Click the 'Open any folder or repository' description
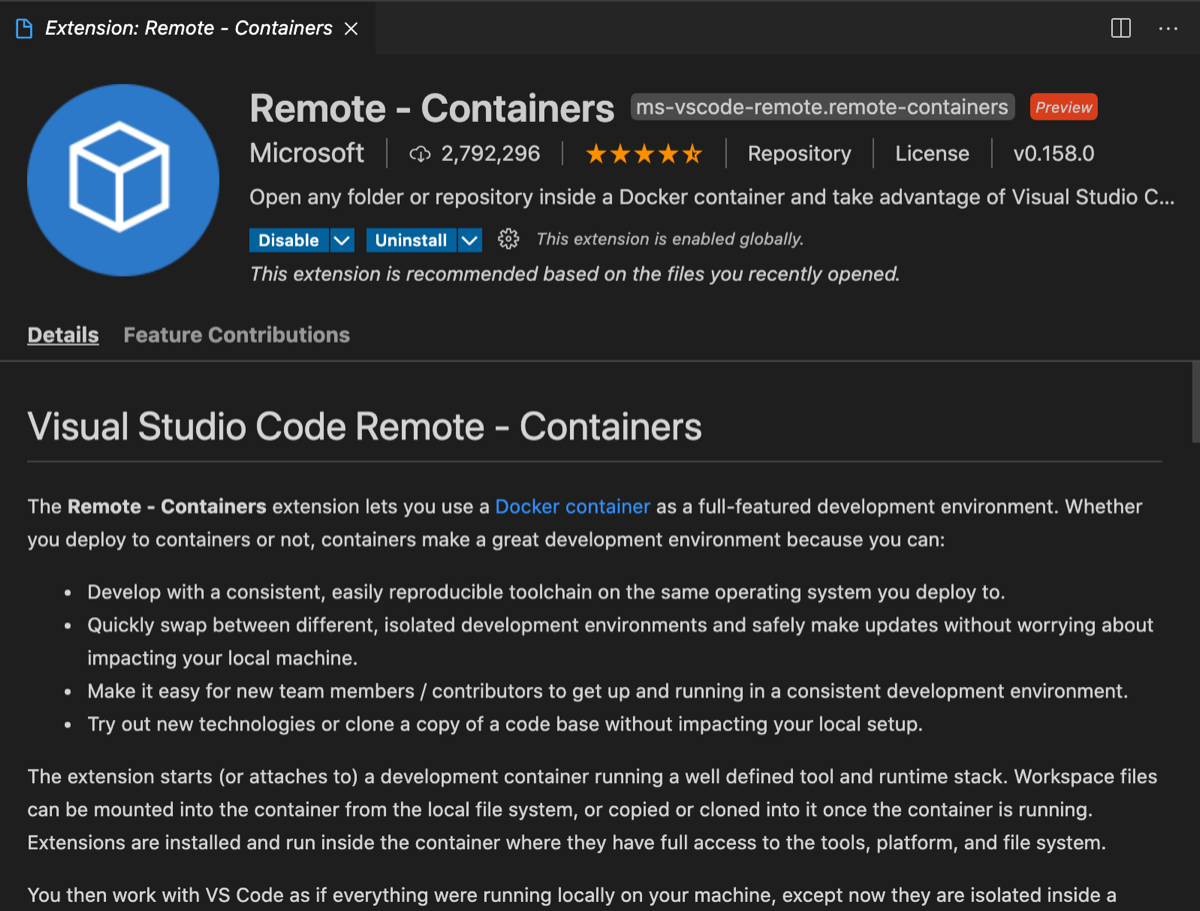The image size is (1200, 911). coord(712,197)
